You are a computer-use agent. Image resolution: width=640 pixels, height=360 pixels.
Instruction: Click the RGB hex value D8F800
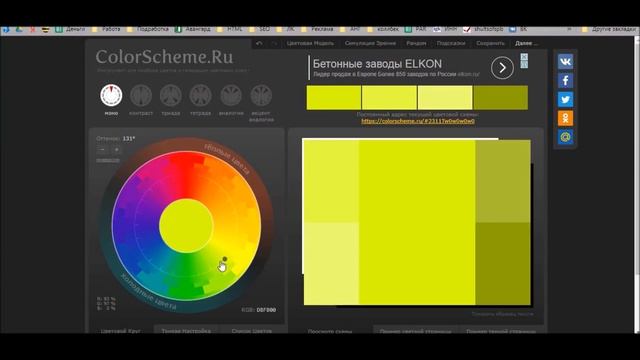(x=266, y=310)
